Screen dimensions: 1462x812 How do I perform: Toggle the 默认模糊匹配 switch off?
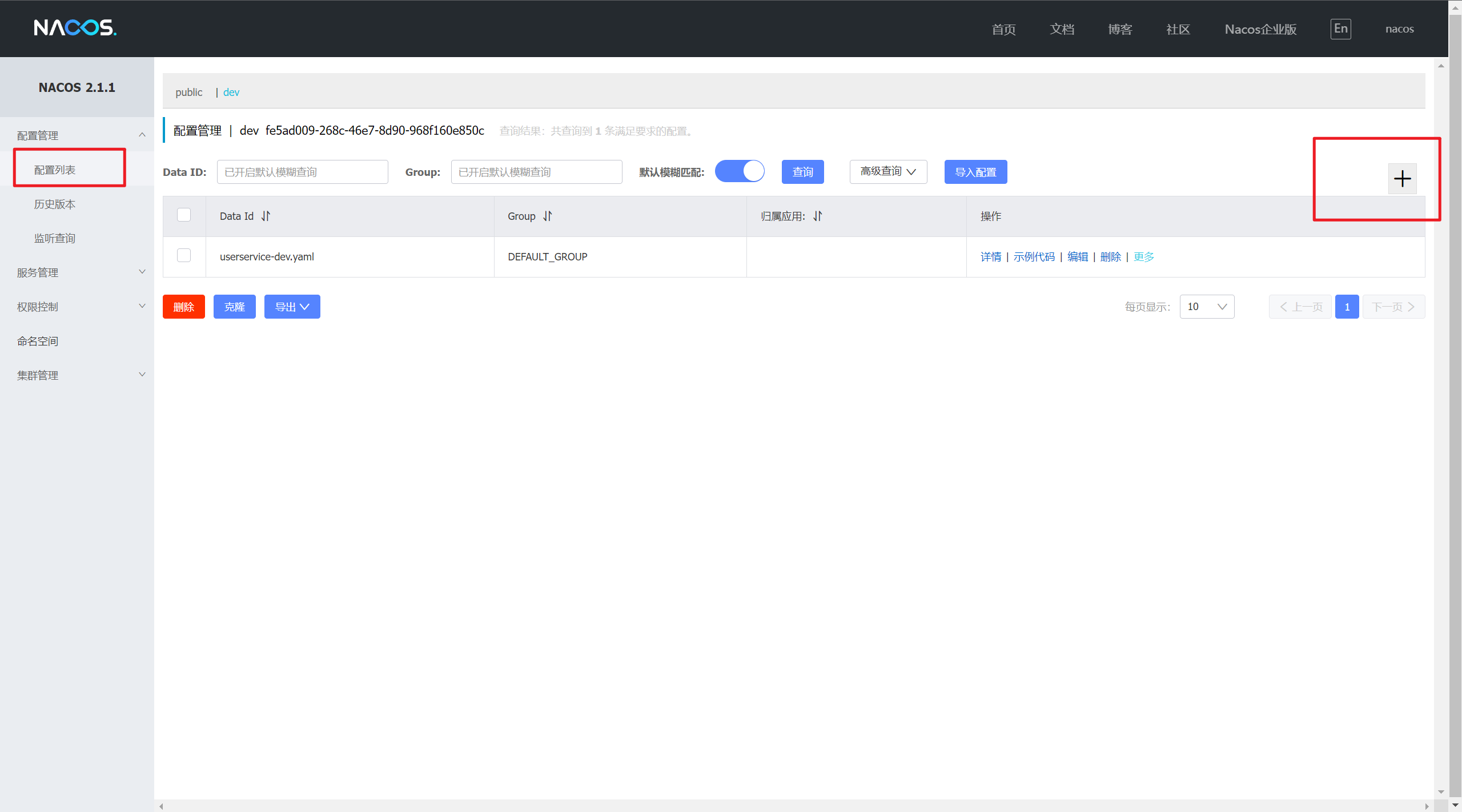pos(740,171)
